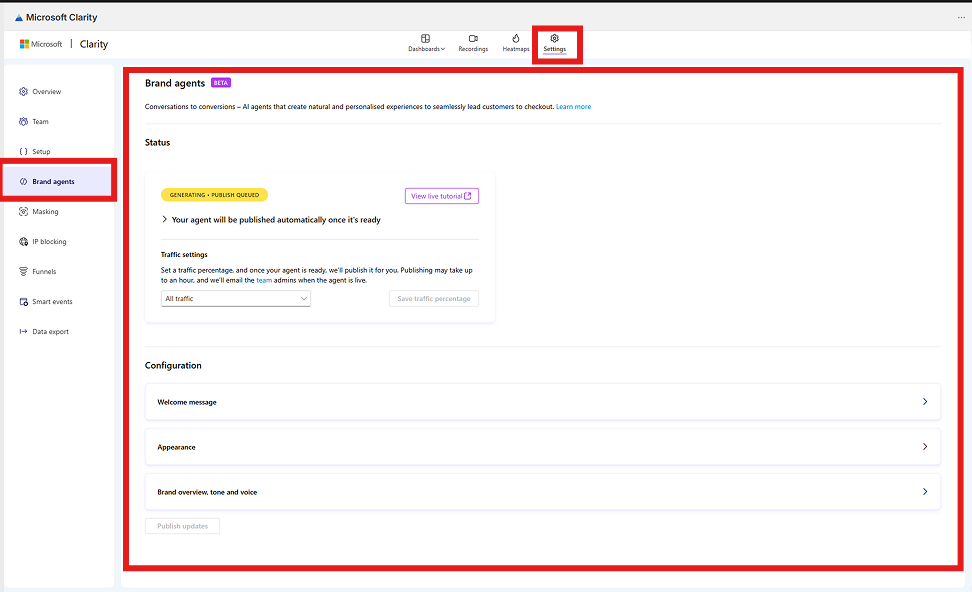Click the Traffic settings label

[184, 255]
